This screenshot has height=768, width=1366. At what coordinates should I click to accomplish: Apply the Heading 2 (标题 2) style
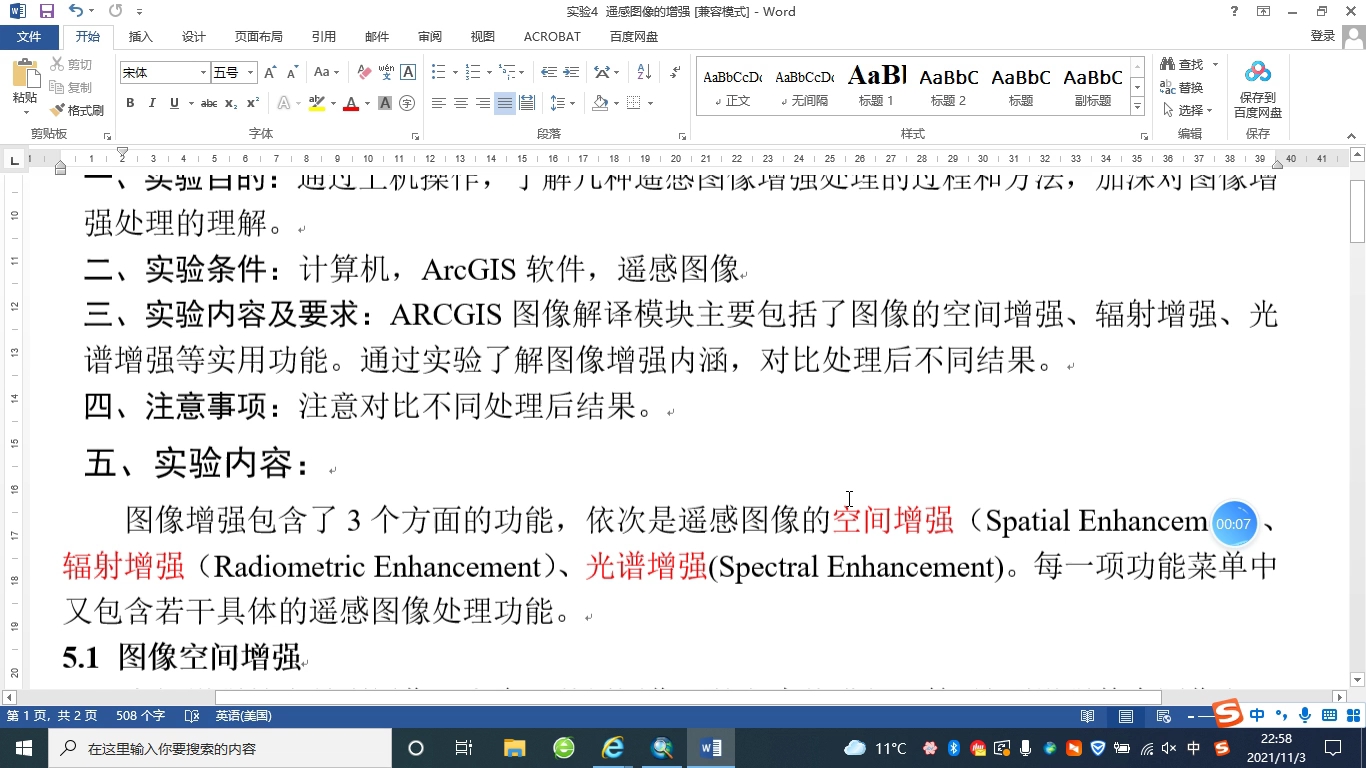pos(949,86)
